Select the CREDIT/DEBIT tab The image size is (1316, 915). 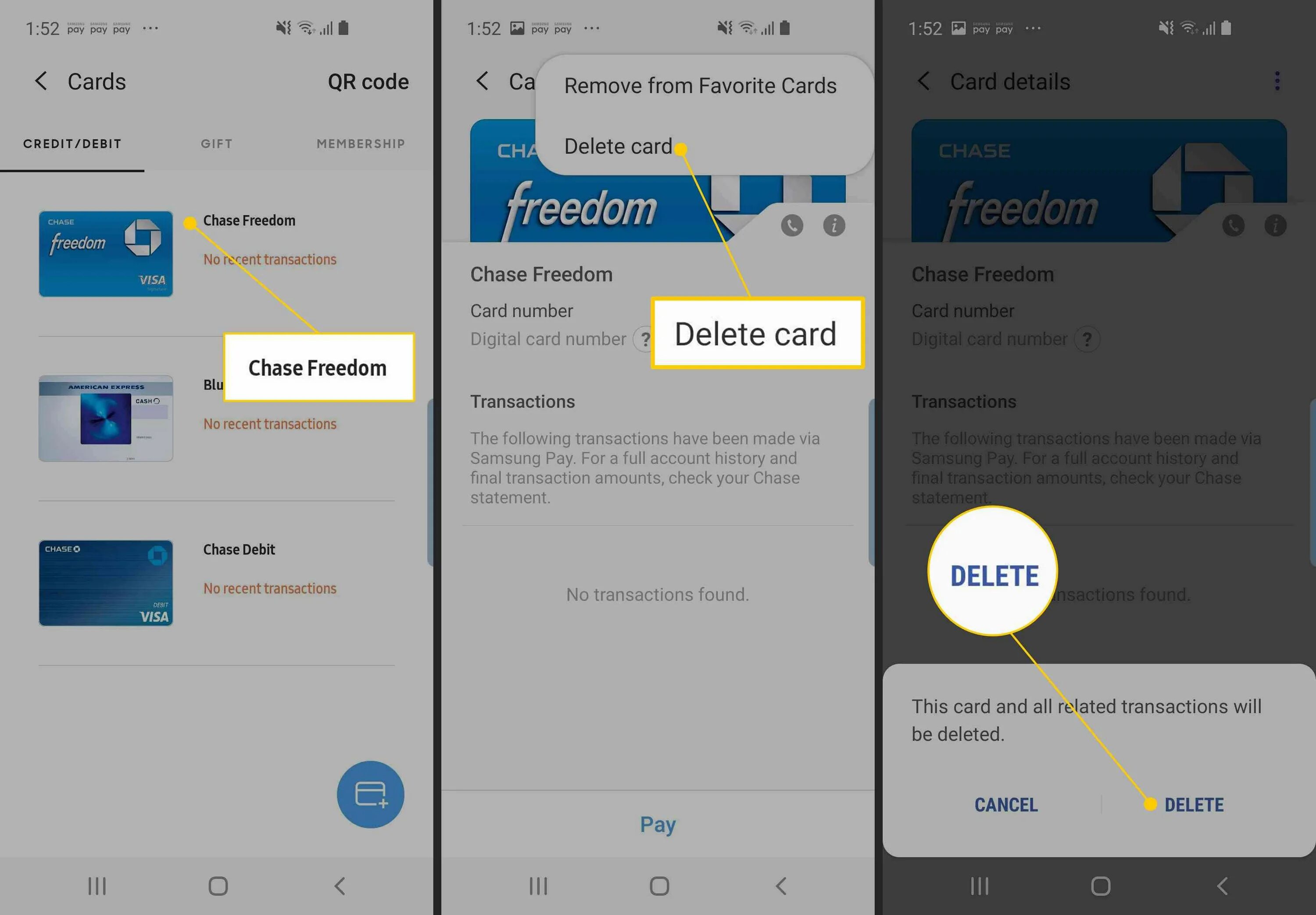click(72, 144)
